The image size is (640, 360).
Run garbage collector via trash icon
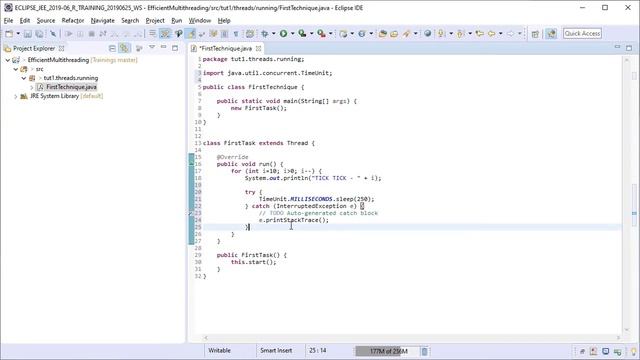pyautogui.click(x=424, y=351)
